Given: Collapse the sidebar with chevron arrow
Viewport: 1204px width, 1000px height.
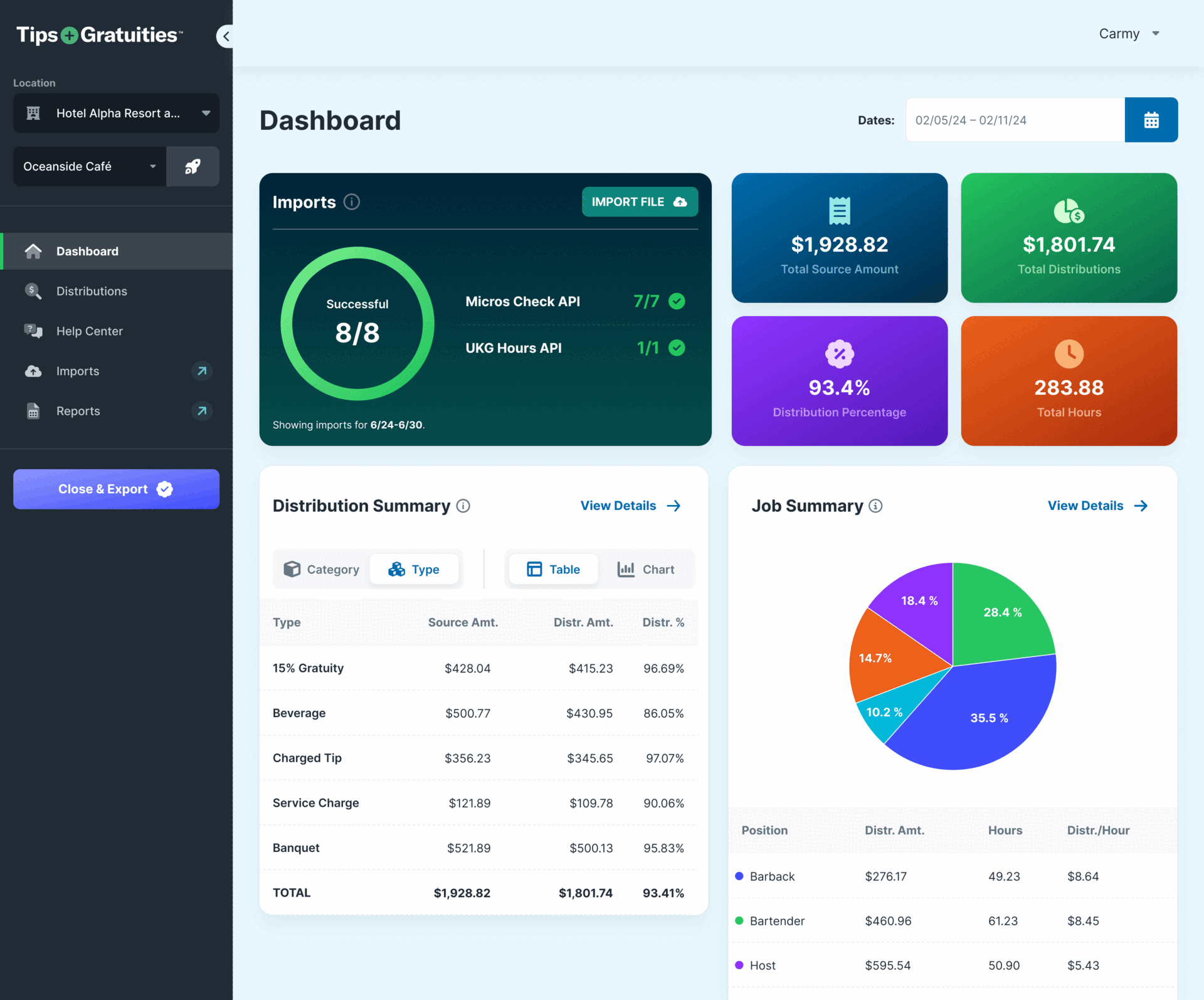Looking at the screenshot, I should click(x=226, y=36).
